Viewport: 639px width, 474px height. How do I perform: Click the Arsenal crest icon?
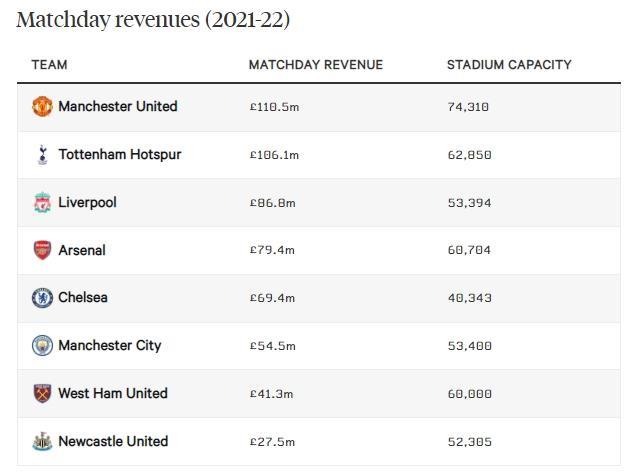[42, 250]
